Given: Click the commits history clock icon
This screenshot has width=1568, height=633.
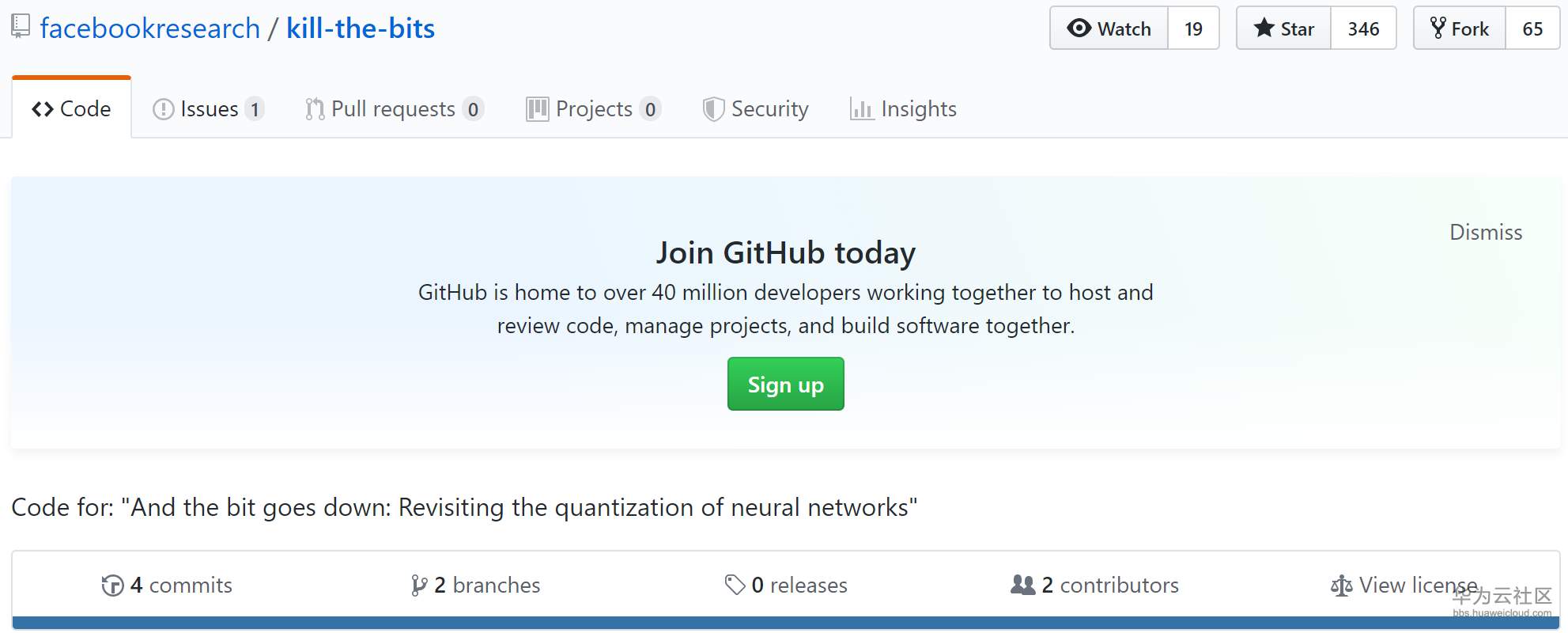Looking at the screenshot, I should [x=112, y=586].
